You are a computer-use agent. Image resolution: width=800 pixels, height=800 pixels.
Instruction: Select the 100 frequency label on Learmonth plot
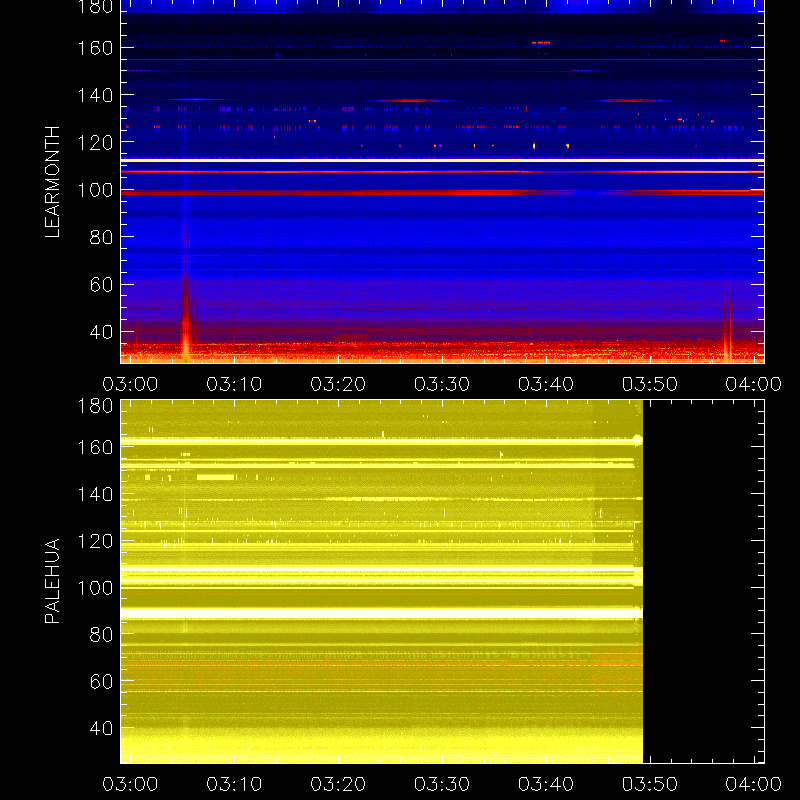[95, 190]
